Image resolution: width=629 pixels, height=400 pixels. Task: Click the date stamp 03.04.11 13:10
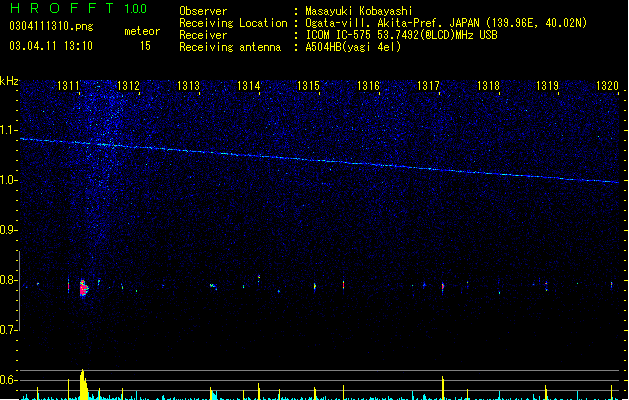click(51, 46)
